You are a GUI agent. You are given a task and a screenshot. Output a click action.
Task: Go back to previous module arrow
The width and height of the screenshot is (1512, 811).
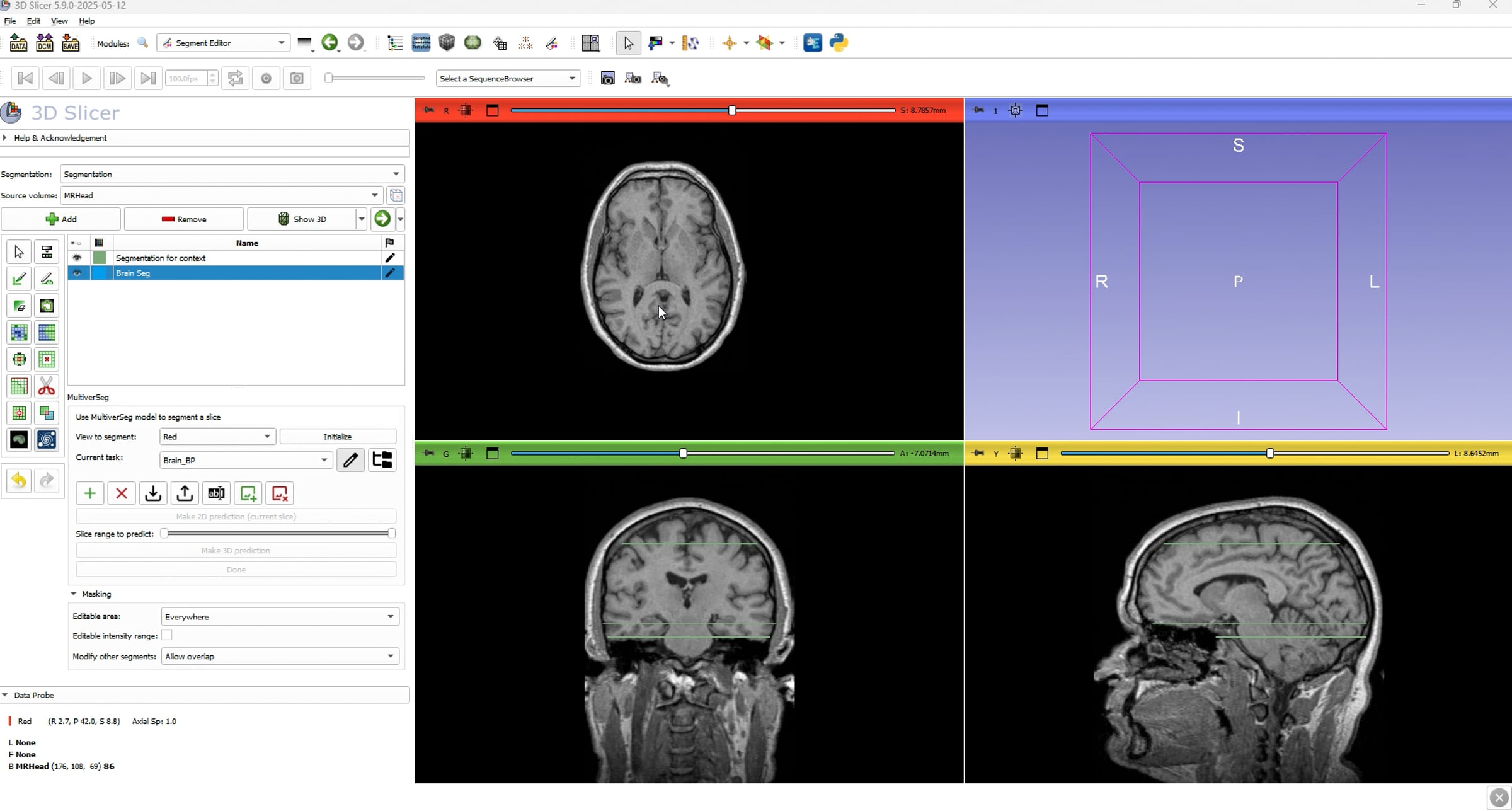click(x=329, y=43)
